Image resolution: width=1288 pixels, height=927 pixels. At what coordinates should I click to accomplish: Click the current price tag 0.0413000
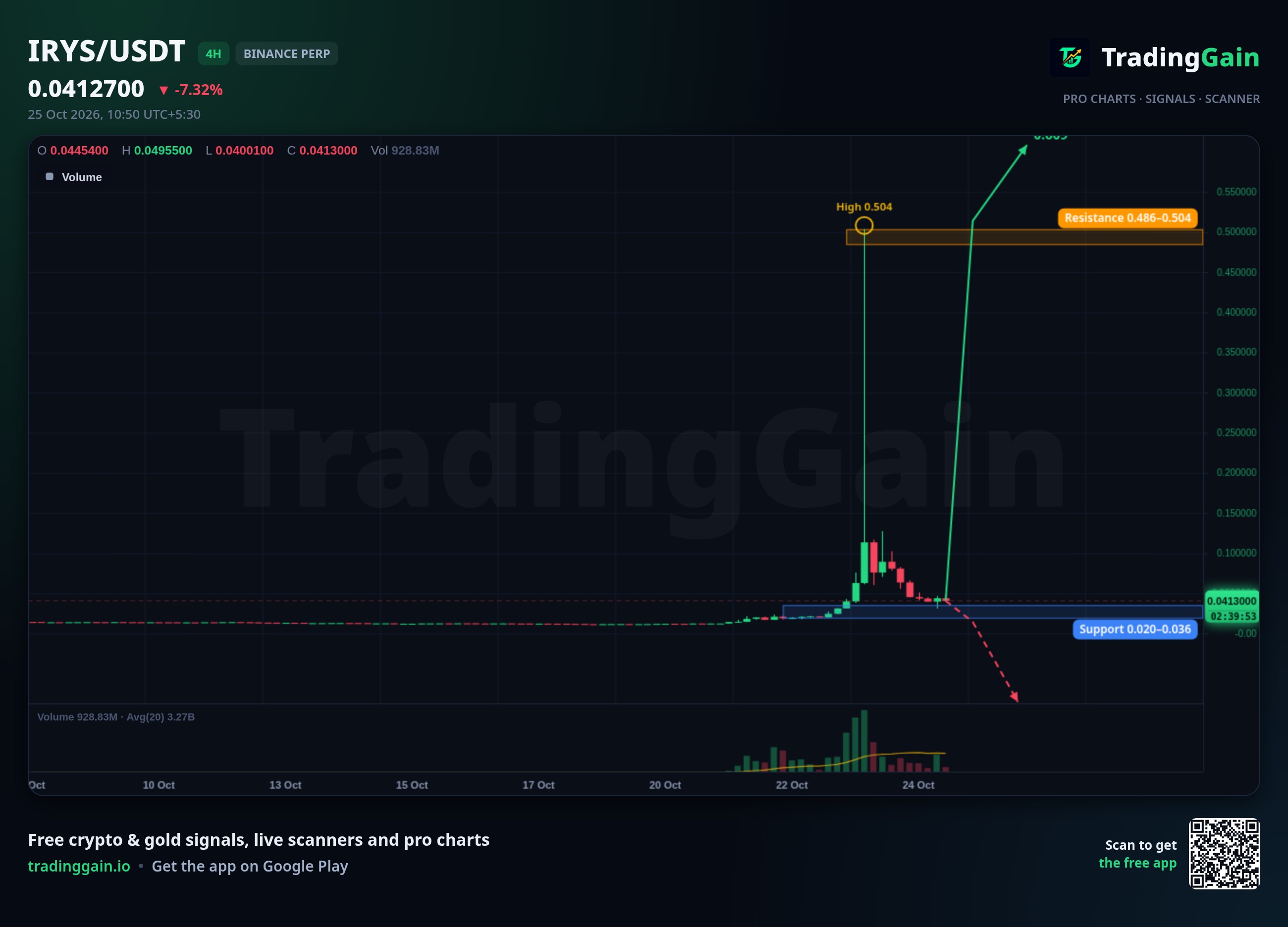[x=1232, y=601]
